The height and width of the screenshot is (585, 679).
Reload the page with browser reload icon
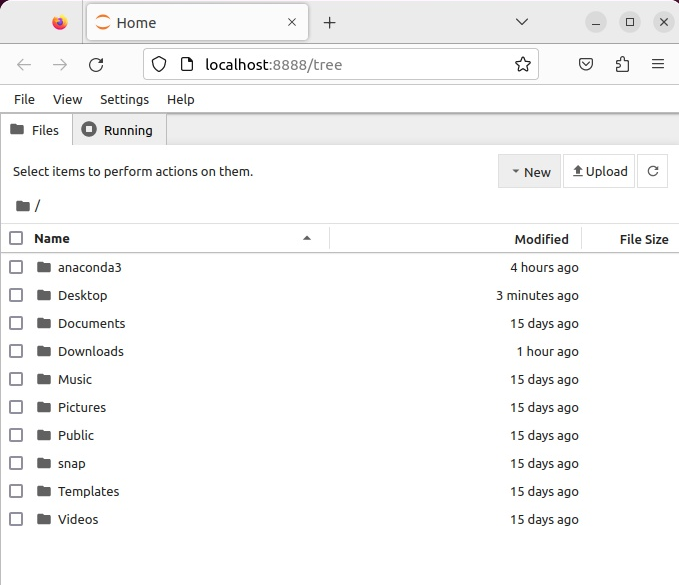click(96, 65)
